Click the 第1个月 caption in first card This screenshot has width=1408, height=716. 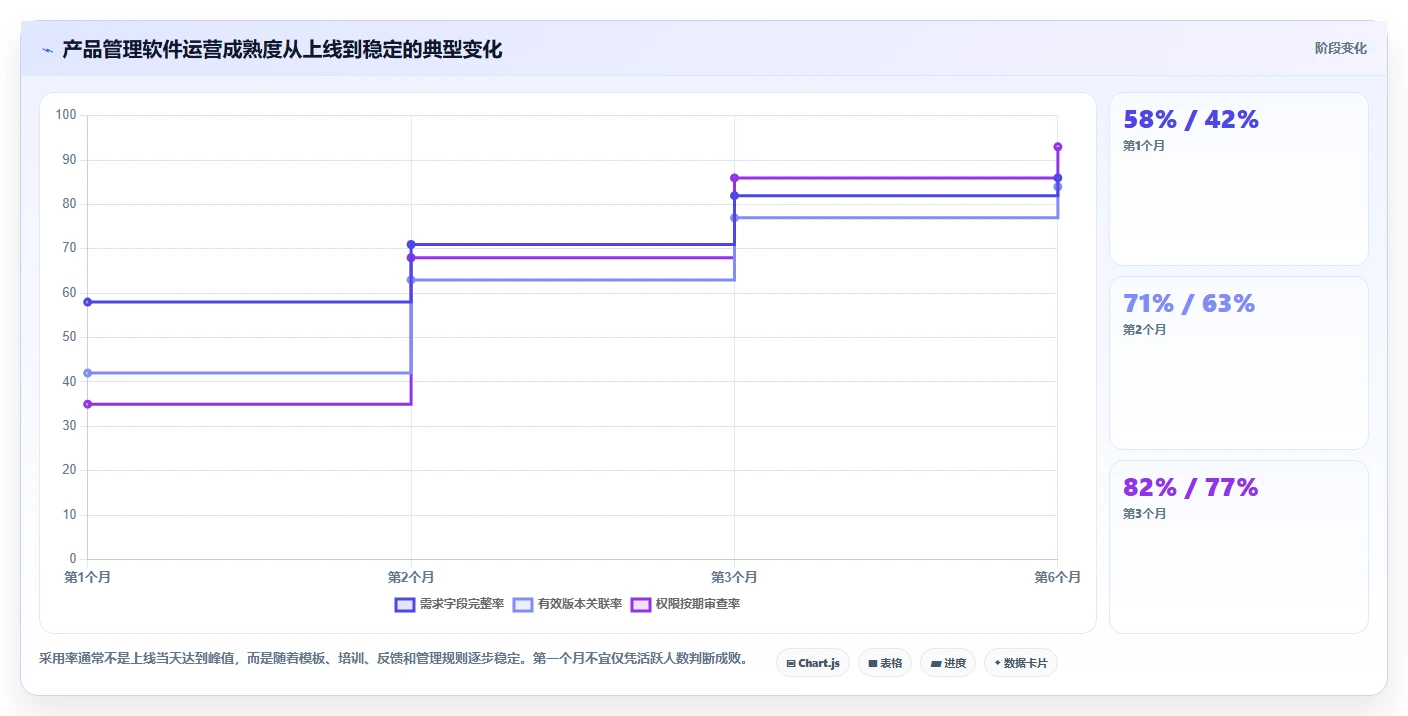[1144, 146]
